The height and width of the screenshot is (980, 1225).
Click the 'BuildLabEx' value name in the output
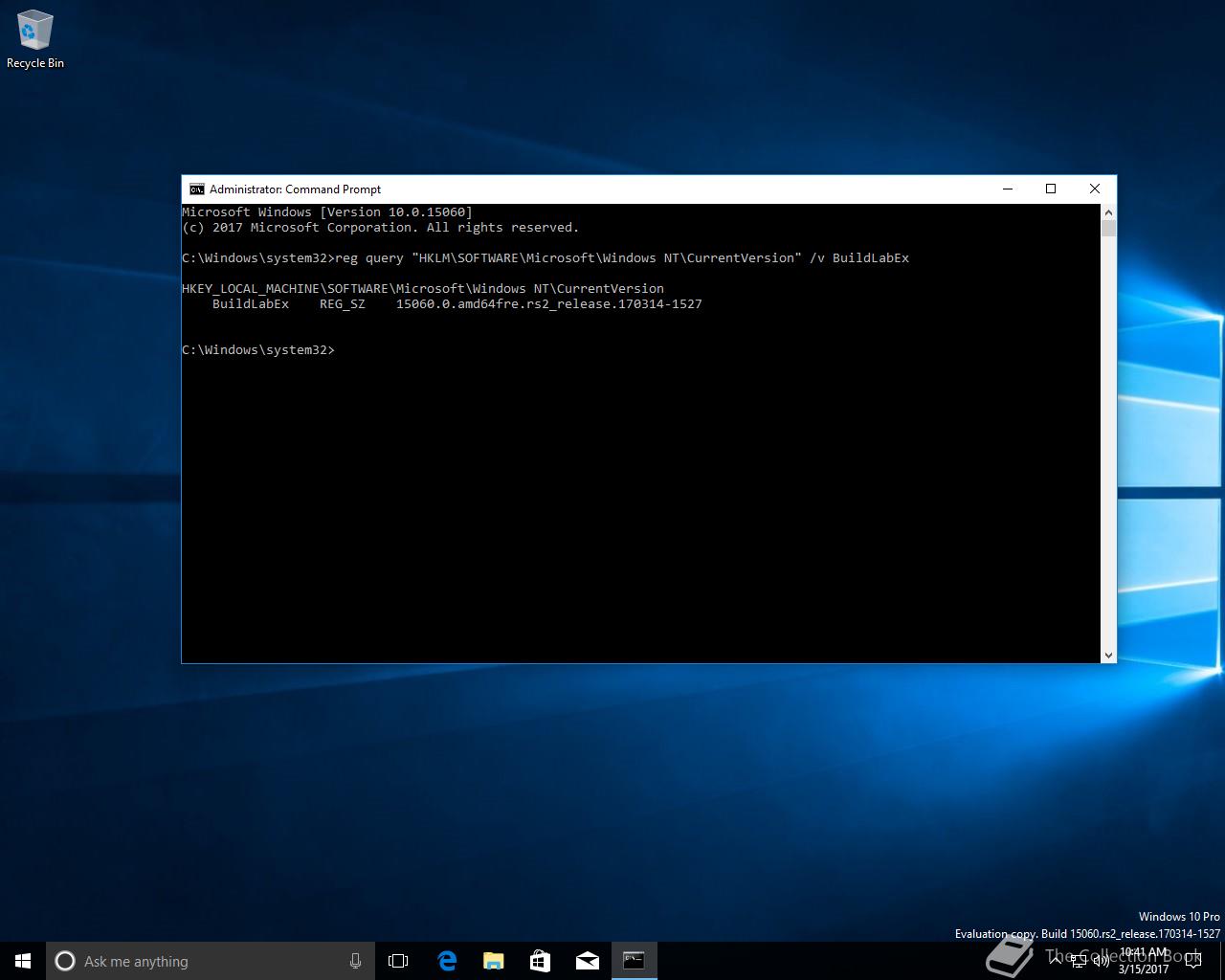(251, 304)
